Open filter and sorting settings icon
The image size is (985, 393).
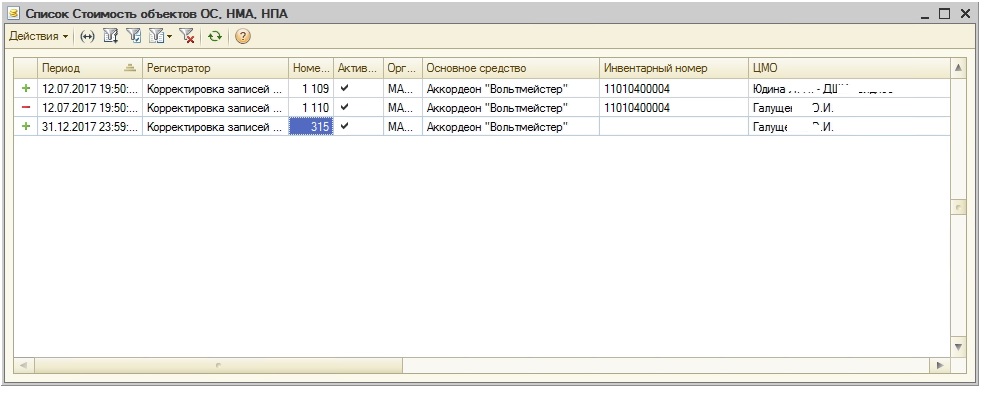point(111,36)
